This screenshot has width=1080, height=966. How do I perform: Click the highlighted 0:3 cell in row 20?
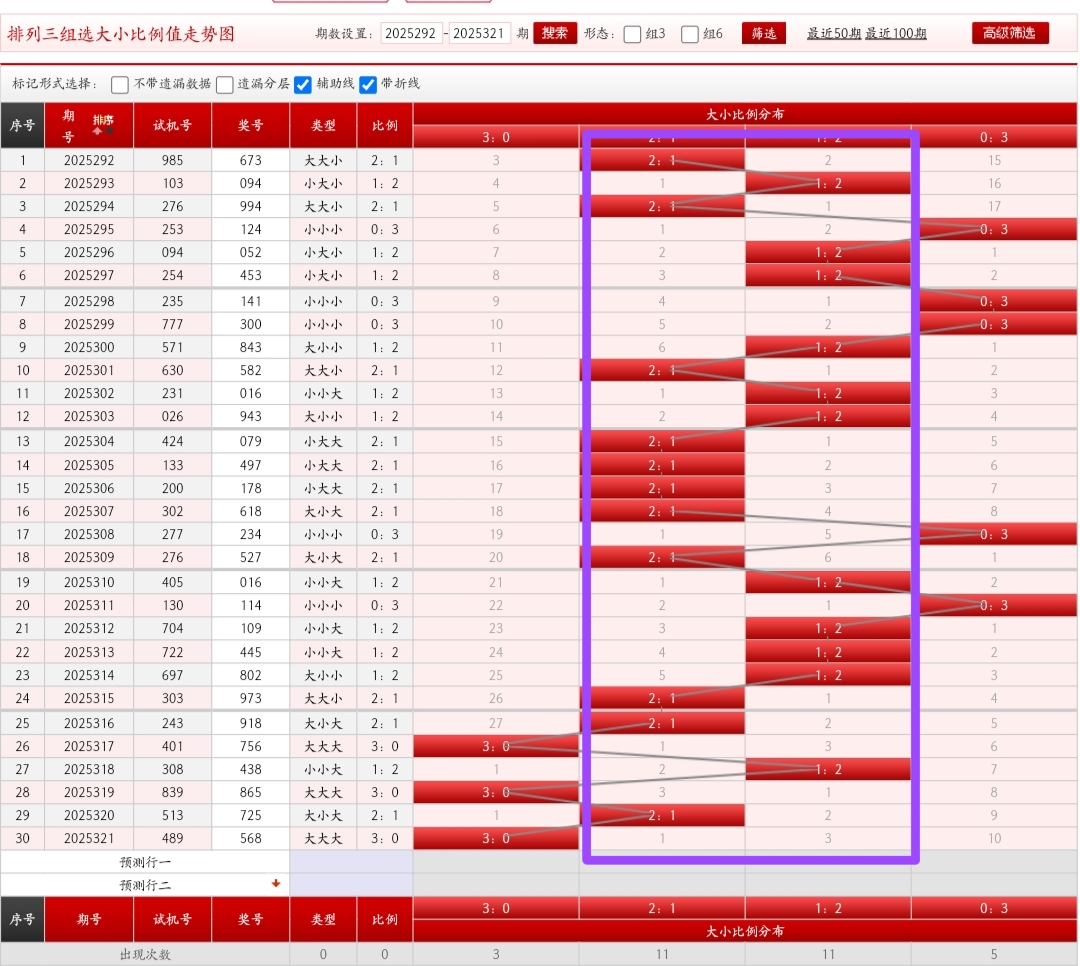994,605
